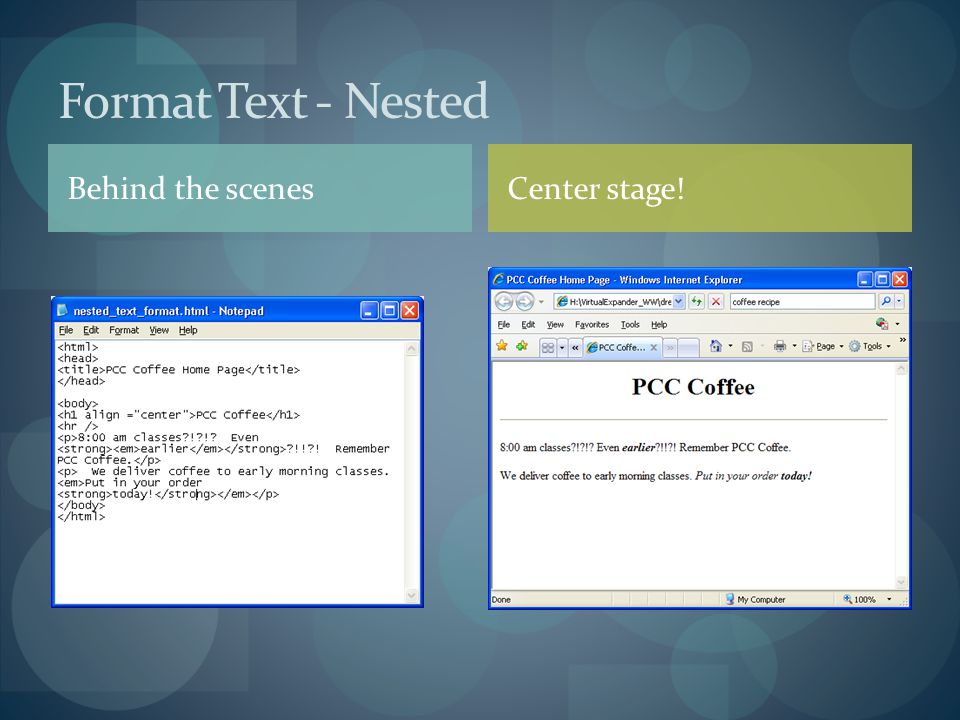Go back with the IE Back button

[504, 301]
